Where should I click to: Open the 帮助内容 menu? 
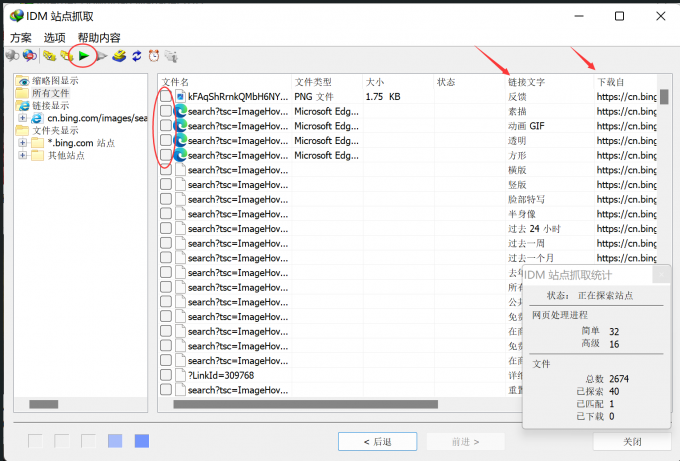(x=99, y=38)
